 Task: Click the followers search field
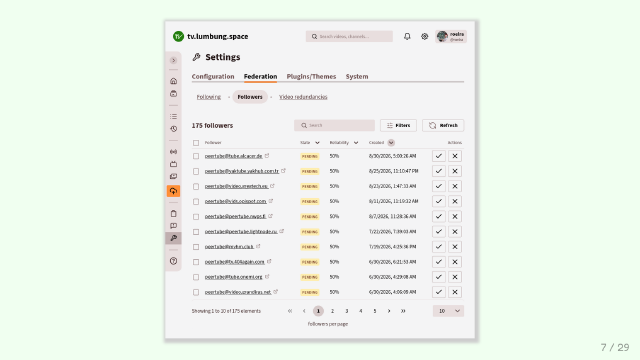tap(334, 125)
